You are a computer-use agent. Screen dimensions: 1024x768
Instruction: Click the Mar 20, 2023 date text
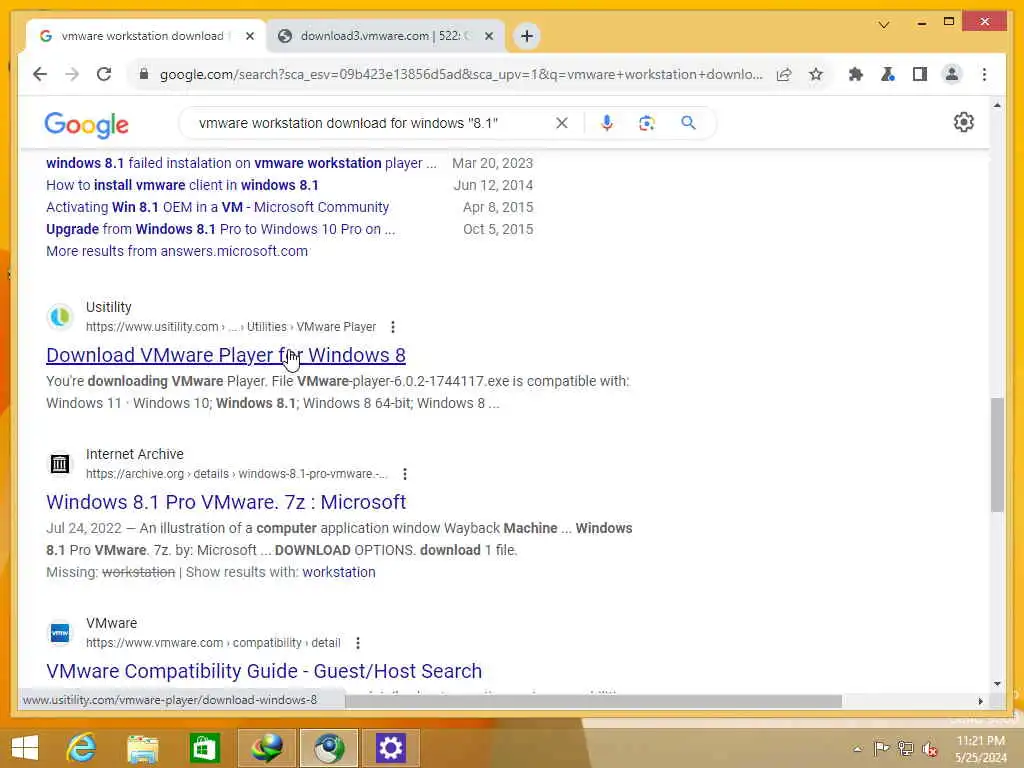click(492, 163)
